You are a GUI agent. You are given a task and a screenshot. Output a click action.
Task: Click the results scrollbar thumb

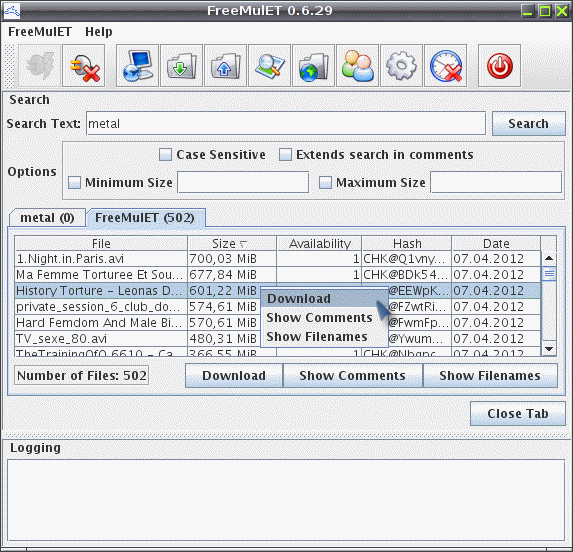tap(549, 274)
